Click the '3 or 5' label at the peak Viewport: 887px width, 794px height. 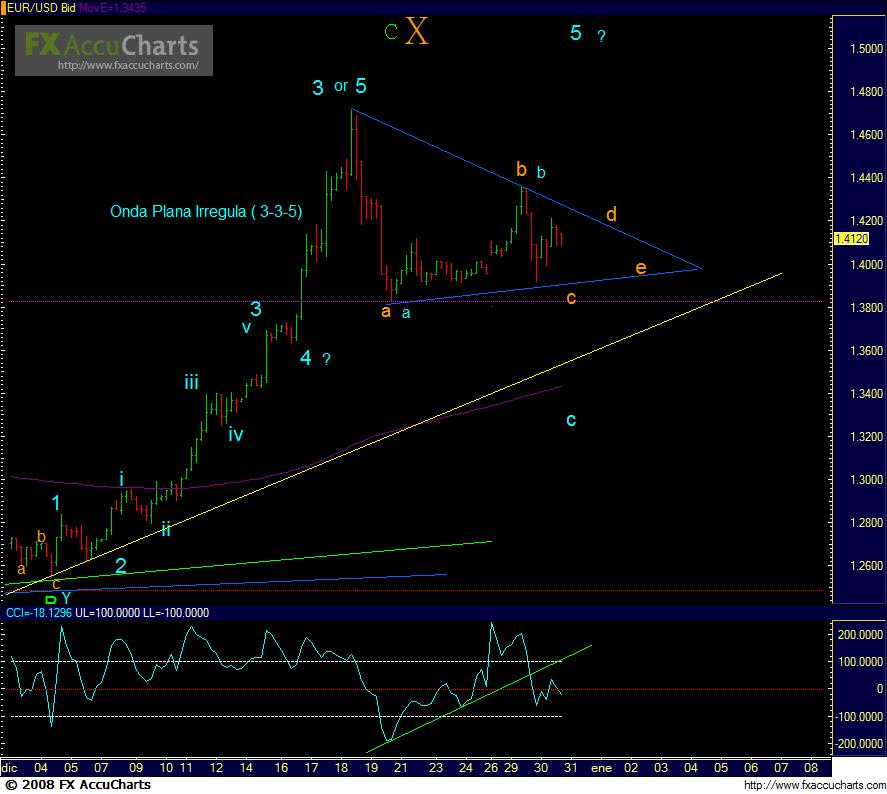click(x=339, y=87)
